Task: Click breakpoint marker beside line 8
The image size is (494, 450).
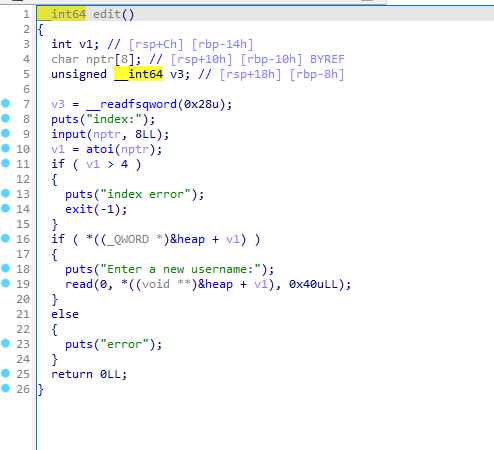Action: click(6, 118)
